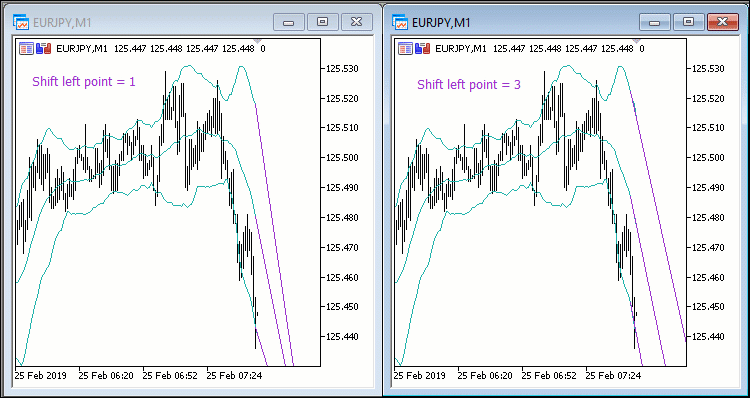Click the greyed EURJPY,M1 title text of inactive window
Viewport: 750px width, 398px height.
(x=62, y=23)
